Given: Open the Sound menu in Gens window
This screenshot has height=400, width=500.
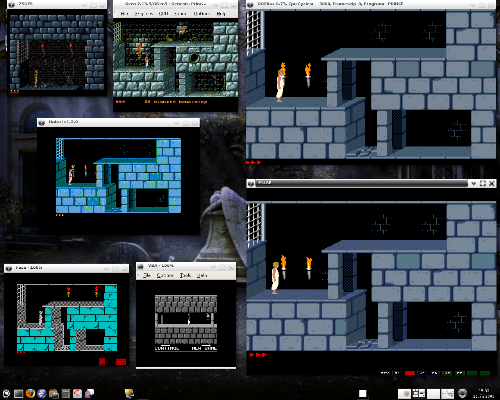Looking at the screenshot, I should pos(180,14).
